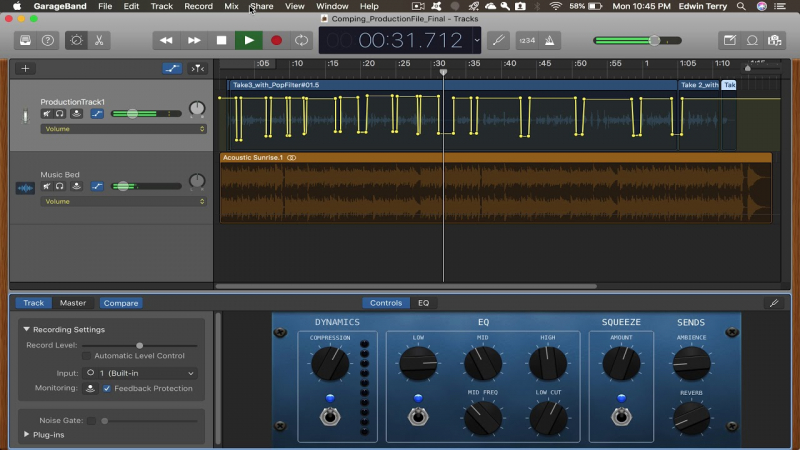Toggle the Cycle loop button

301,41
